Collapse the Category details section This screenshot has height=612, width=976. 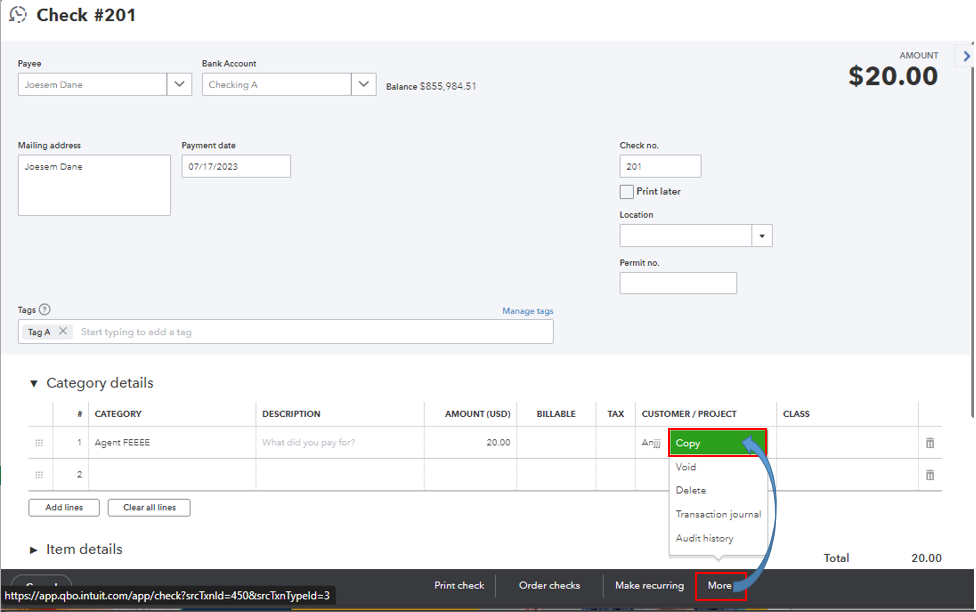click(34, 383)
